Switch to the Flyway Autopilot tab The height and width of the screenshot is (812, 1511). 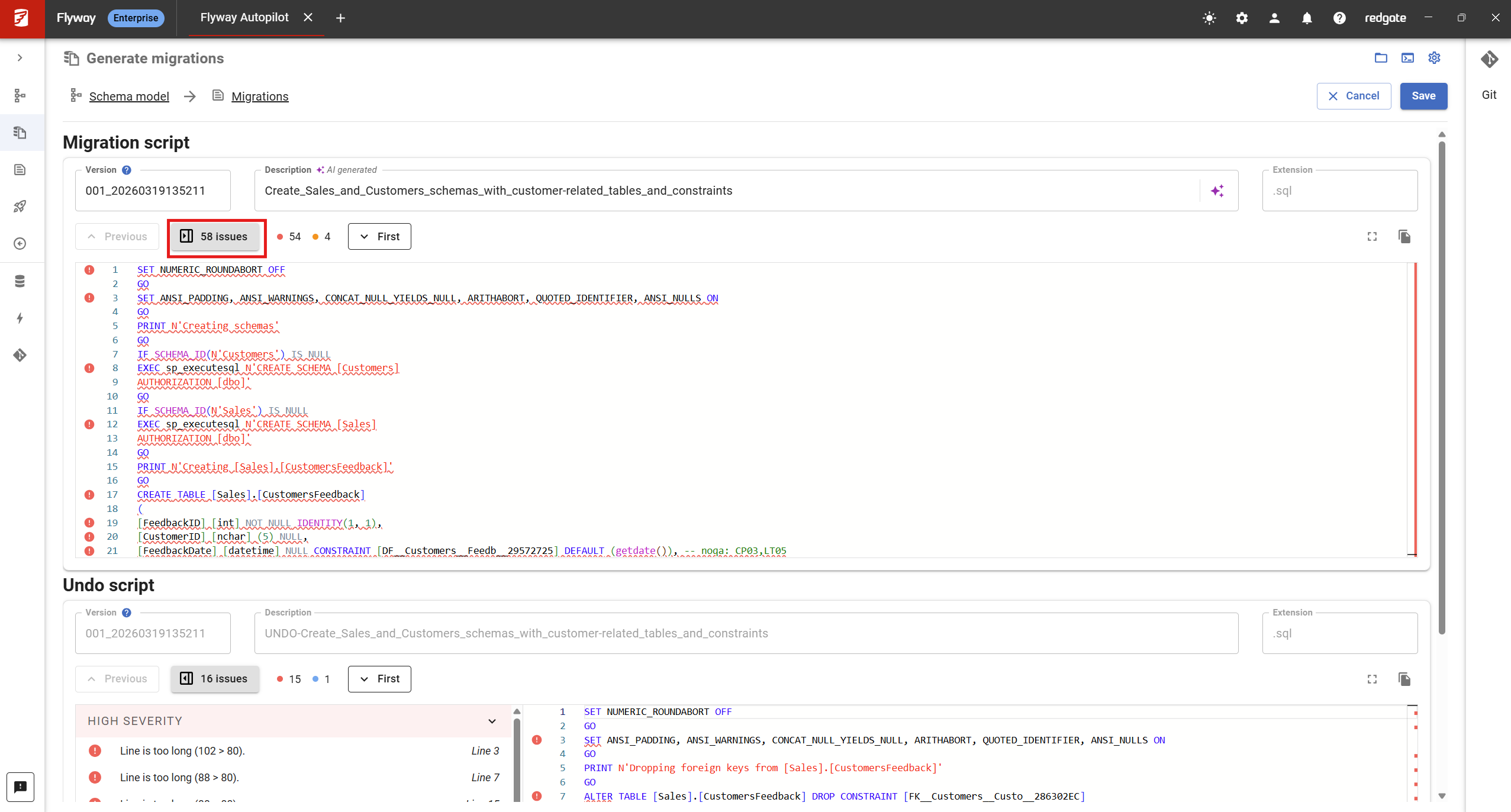[244, 18]
